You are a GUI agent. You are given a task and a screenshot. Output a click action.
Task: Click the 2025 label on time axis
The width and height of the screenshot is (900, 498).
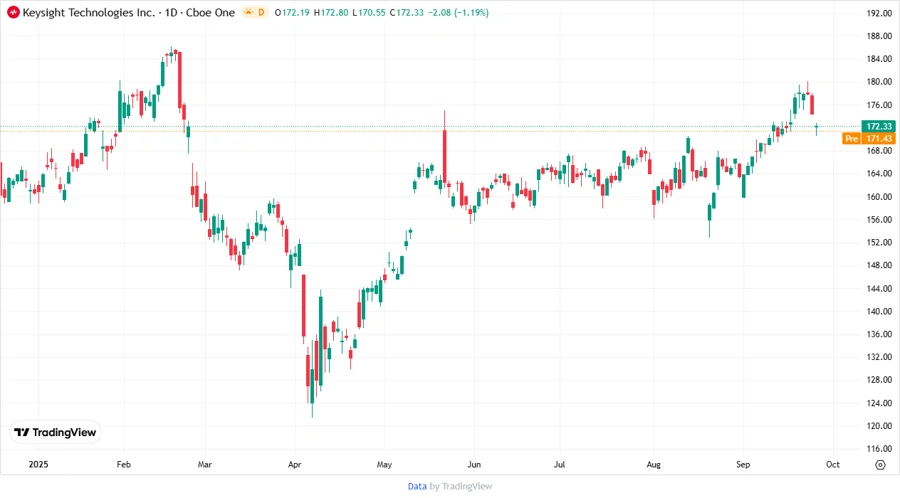coord(38,465)
